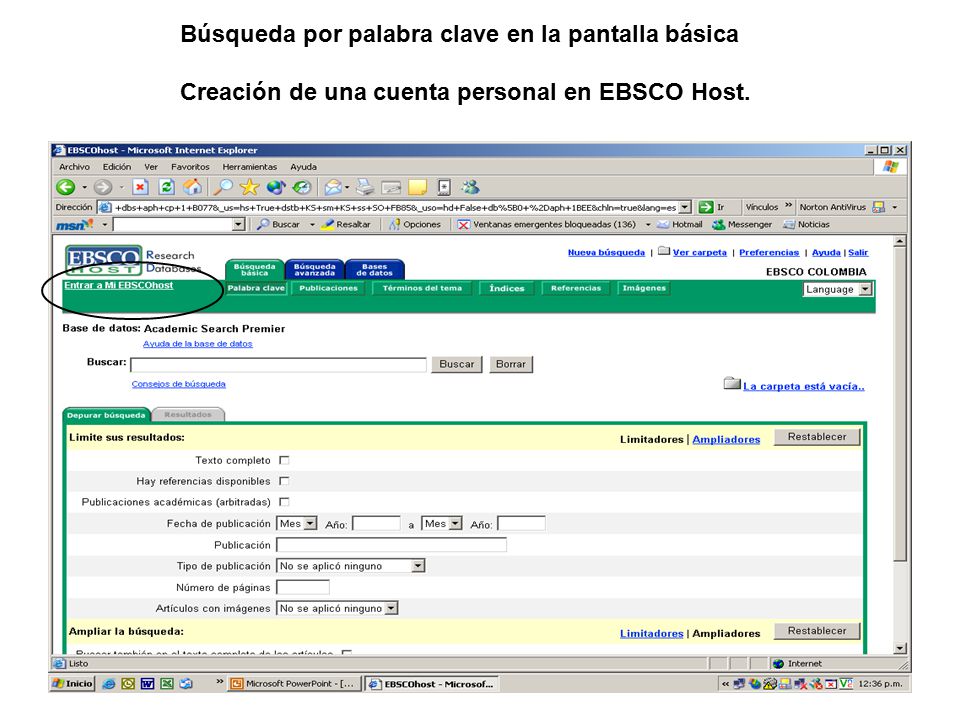This screenshot has width=960, height=720.
Task: Expand the Vínculos chevron
Action: pyautogui.click(x=789, y=206)
